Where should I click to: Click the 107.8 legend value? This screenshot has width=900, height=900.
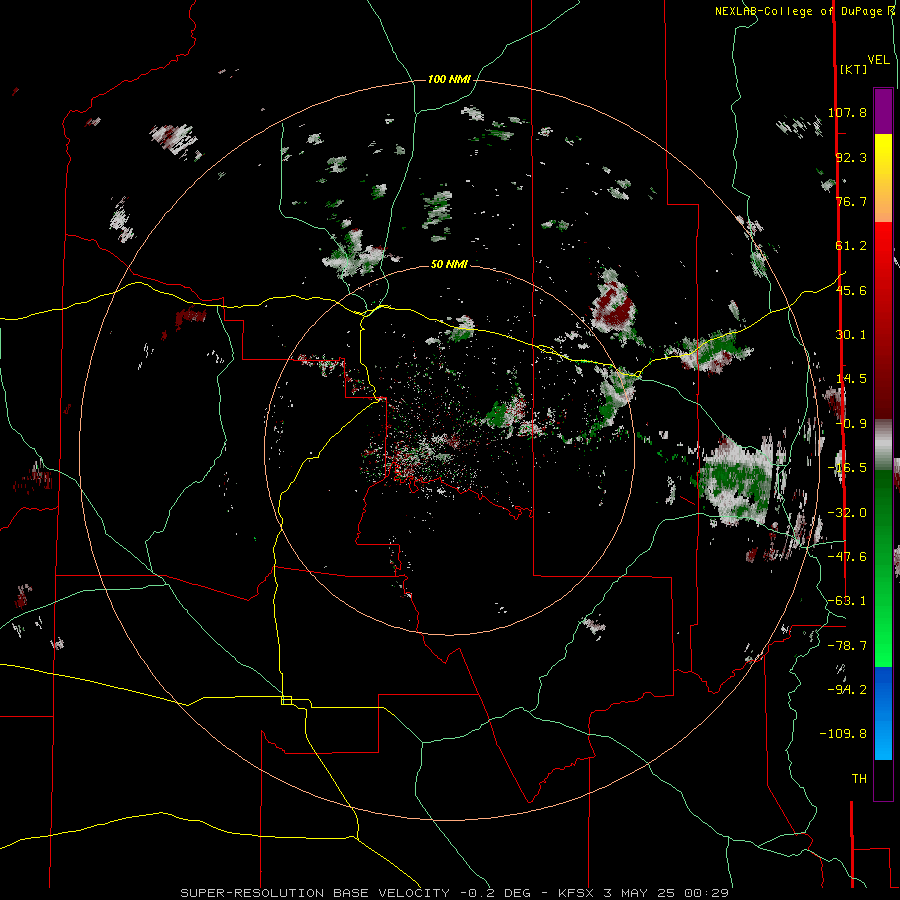847,112
